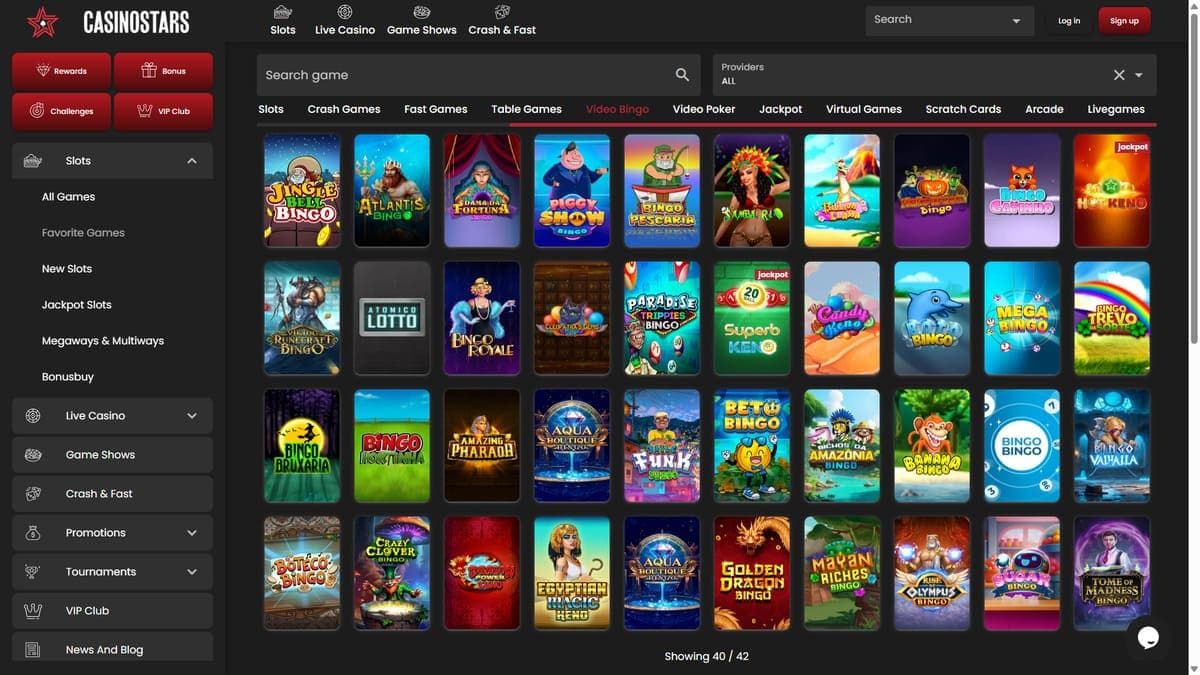
Task: Open Golden Dragon Bingo game thumbnail
Action: pos(752,573)
